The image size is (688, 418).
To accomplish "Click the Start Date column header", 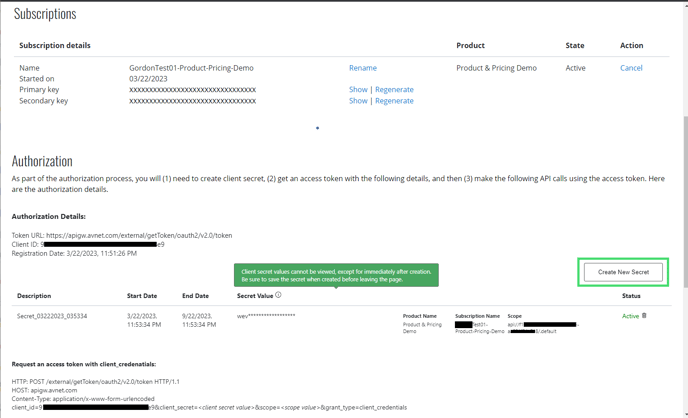I will click(x=142, y=296).
